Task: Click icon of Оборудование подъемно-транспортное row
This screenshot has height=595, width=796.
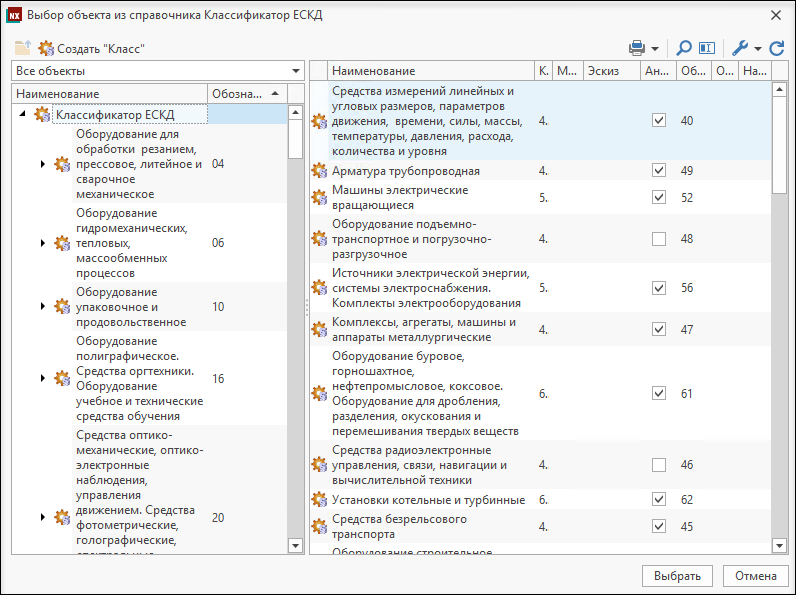Action: point(319,239)
